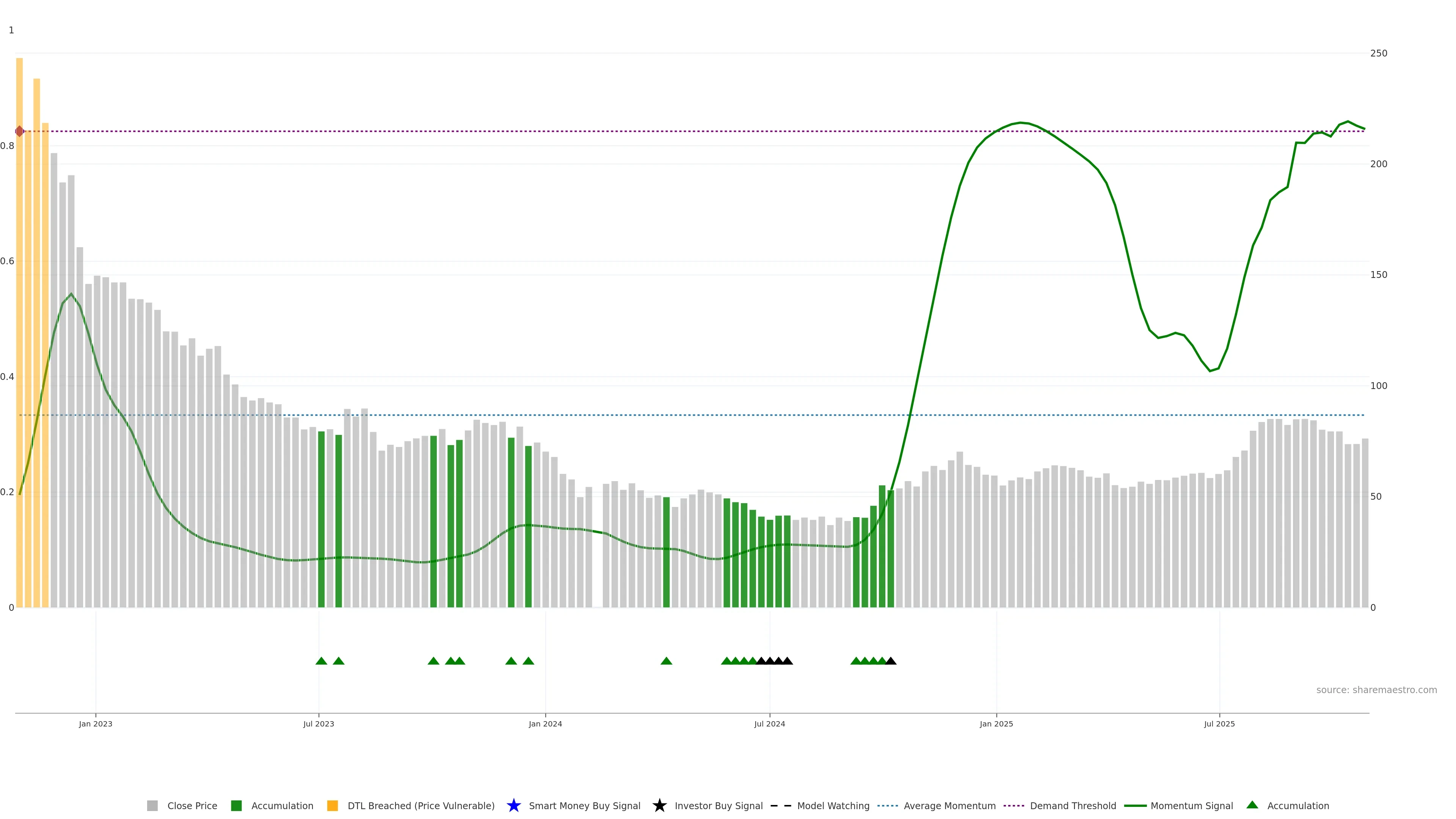Click the Average Momentum dotted legend line

click(x=887, y=805)
